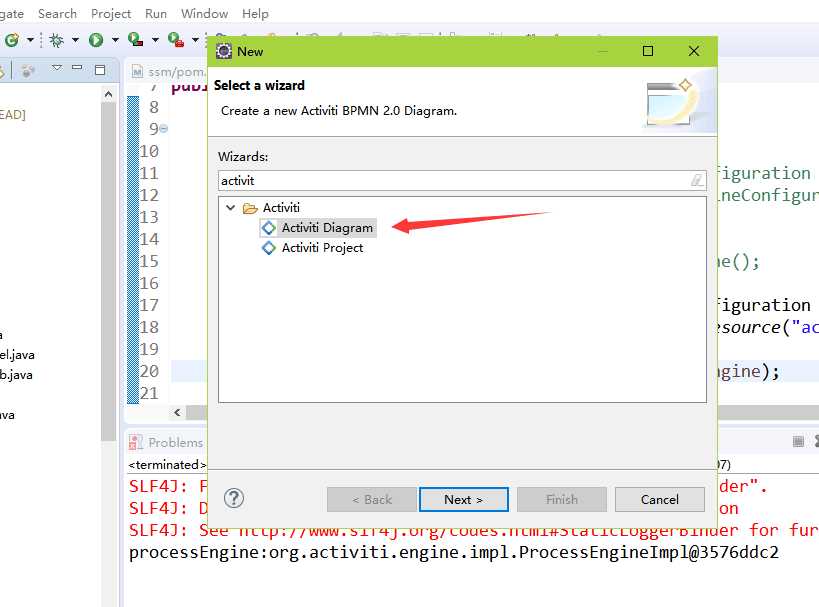Screen dimensions: 819x607
Task: Click the Eclipse icon in dialog title bar
Action: point(224,51)
